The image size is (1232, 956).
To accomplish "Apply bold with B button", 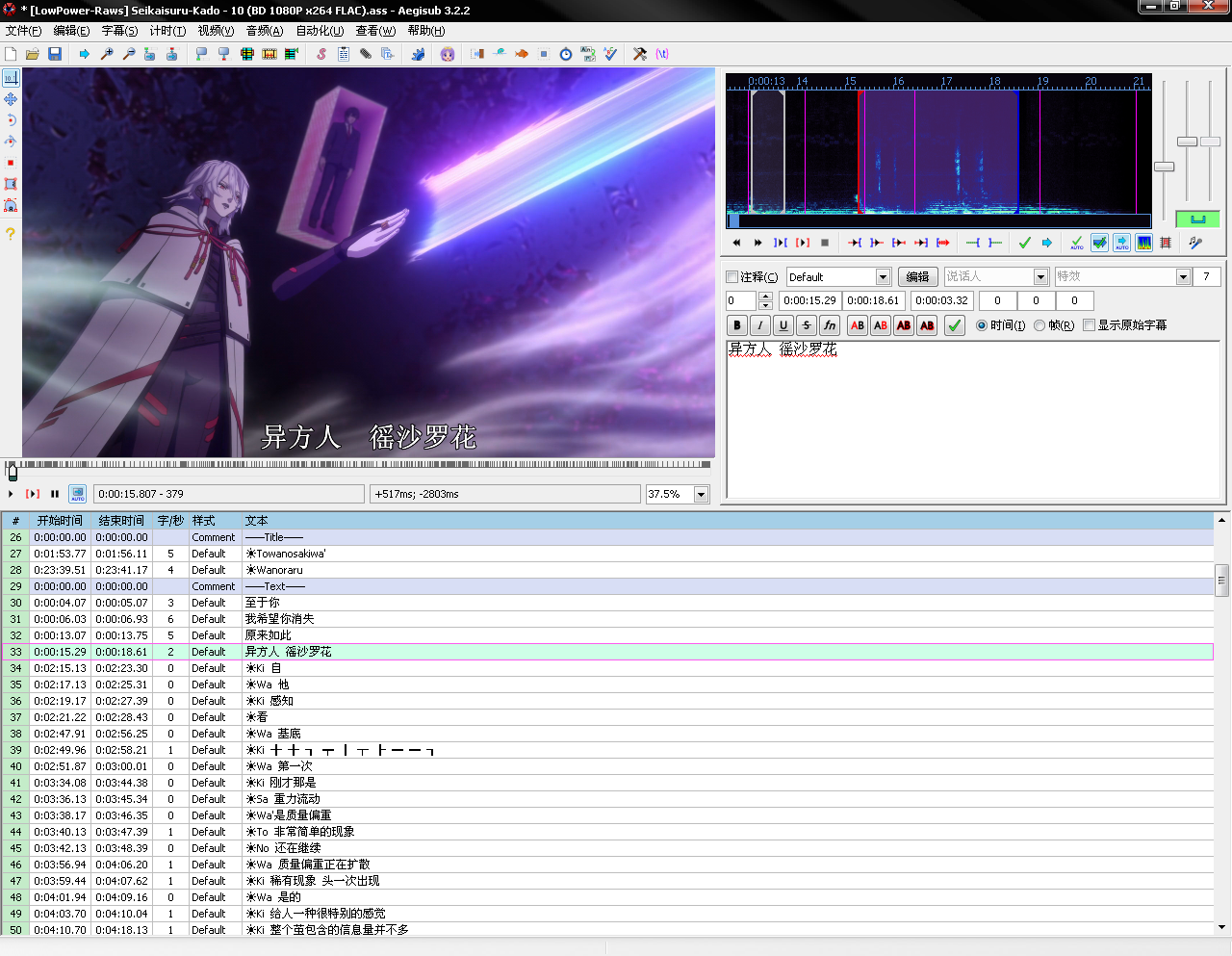I will 737,325.
